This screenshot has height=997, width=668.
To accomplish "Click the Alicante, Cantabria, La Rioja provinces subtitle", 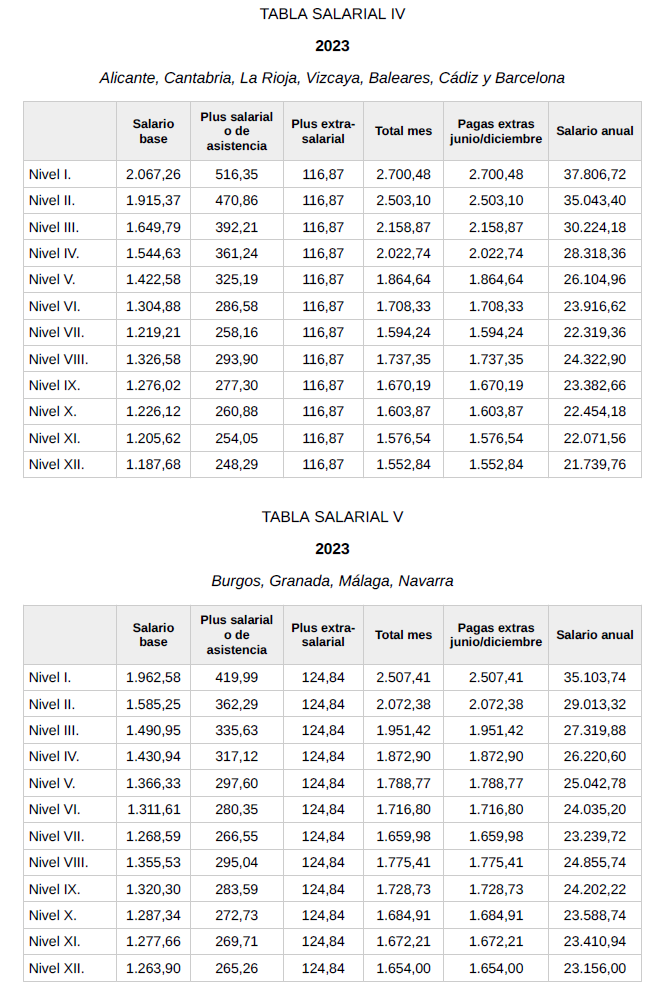I will point(332,78).
